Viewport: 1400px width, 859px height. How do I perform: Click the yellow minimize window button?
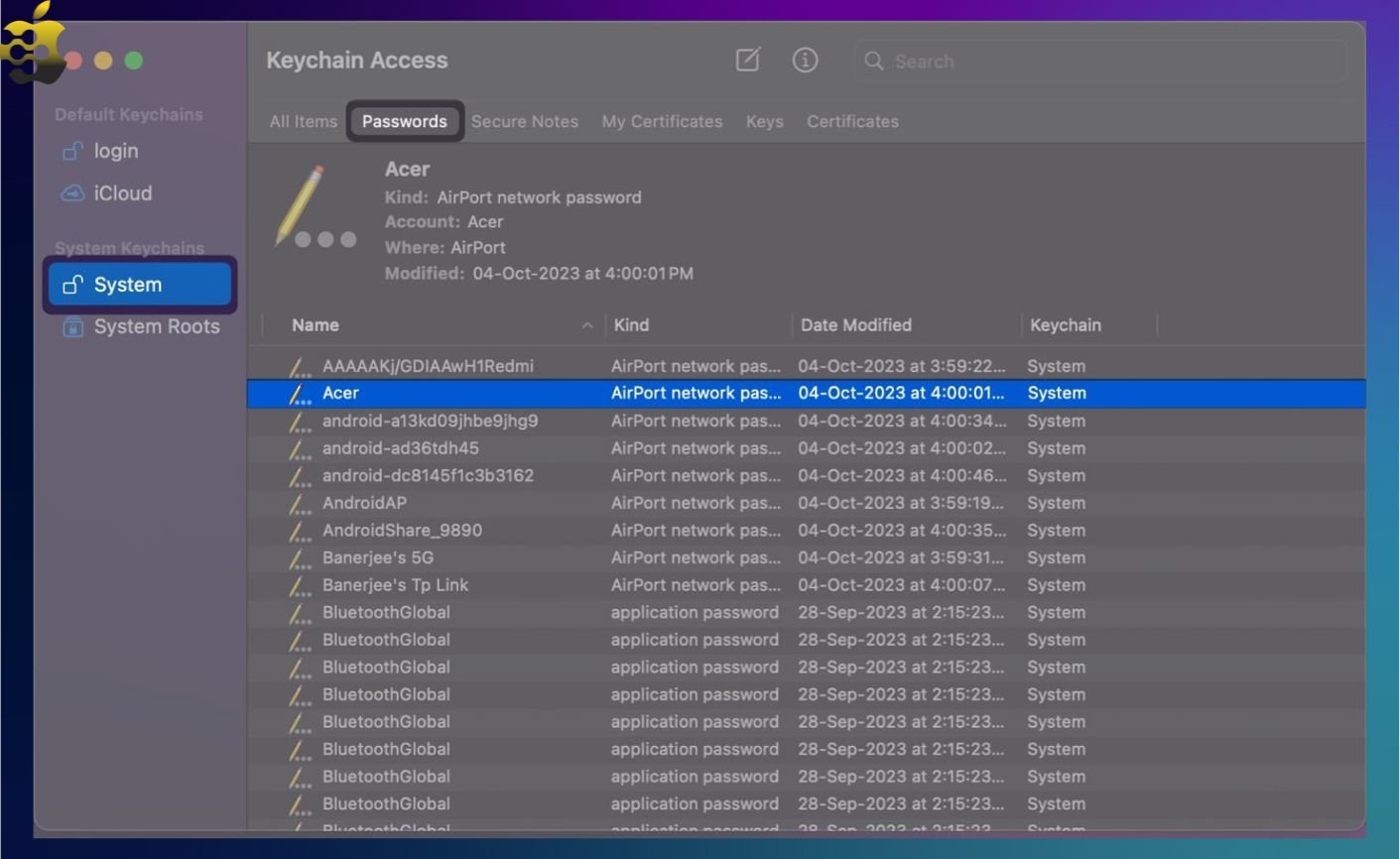click(x=103, y=61)
